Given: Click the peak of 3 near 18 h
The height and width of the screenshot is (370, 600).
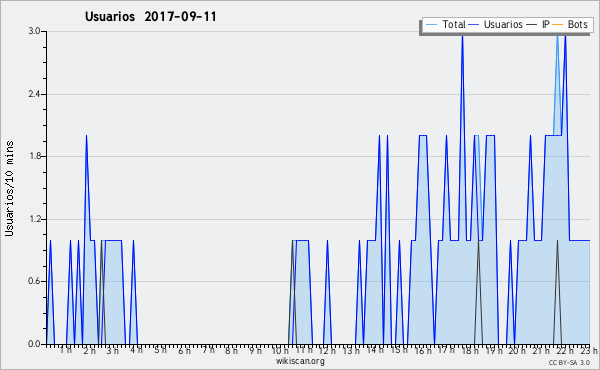Looking at the screenshot, I should coord(462,36).
